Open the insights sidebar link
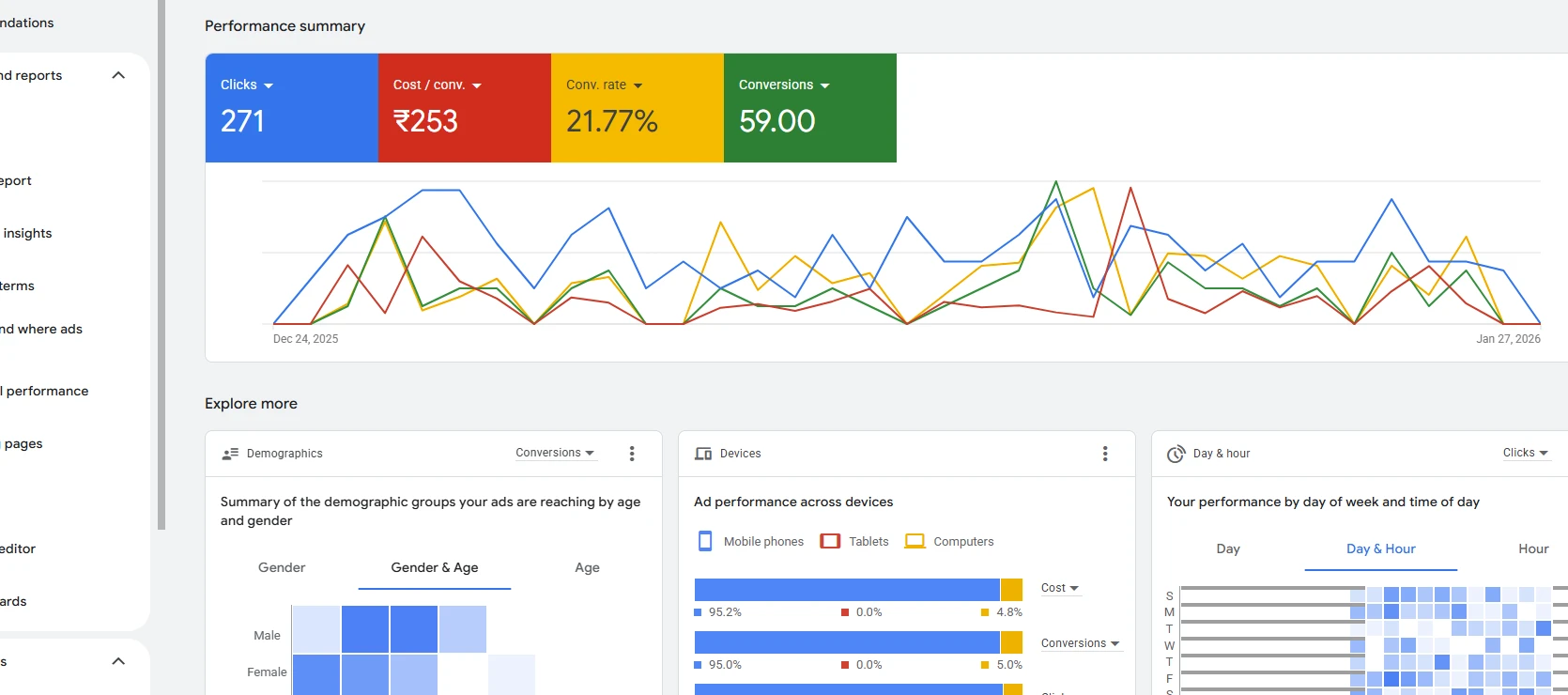Screen dimensions: 1568x695 point(26,233)
